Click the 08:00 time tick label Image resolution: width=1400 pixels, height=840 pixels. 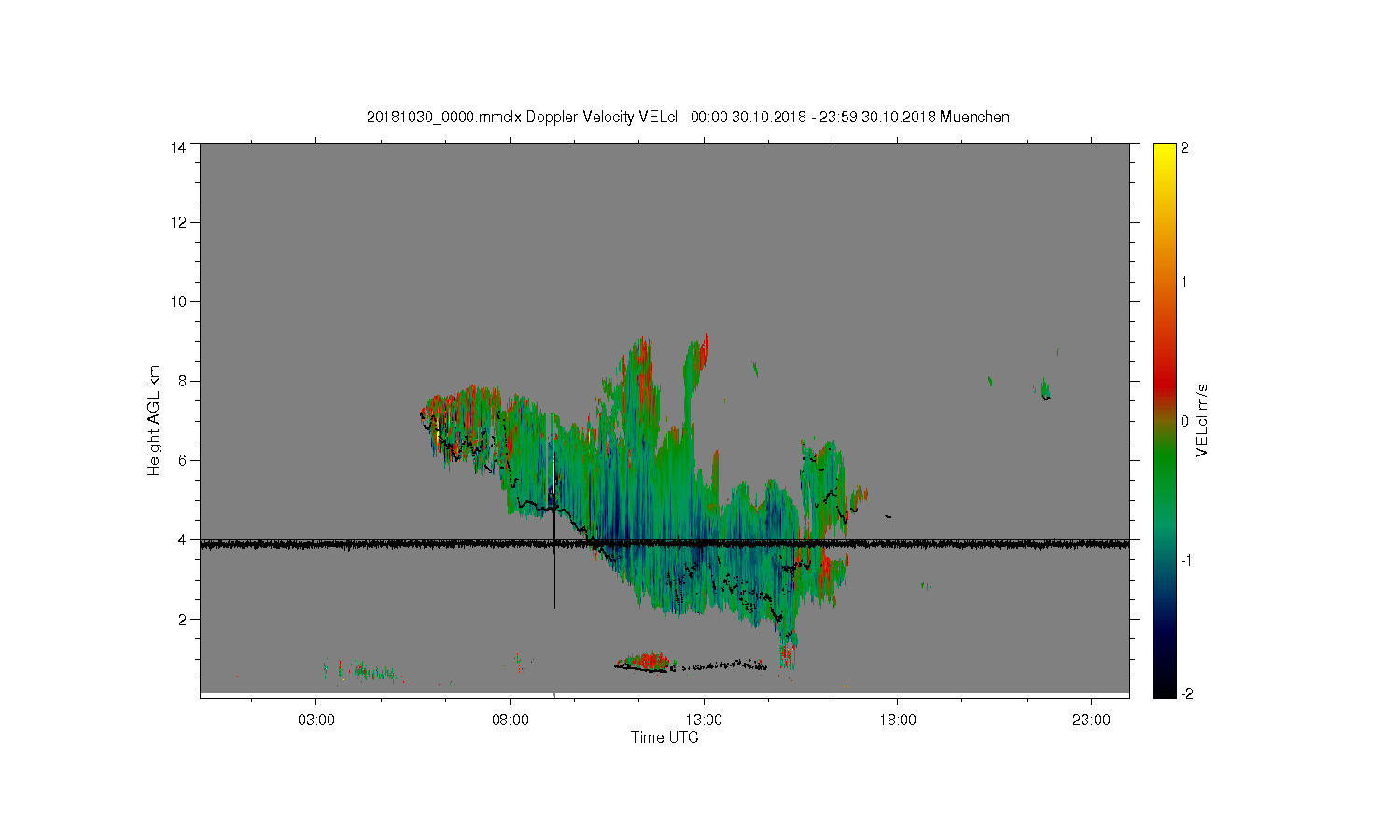[x=511, y=721]
